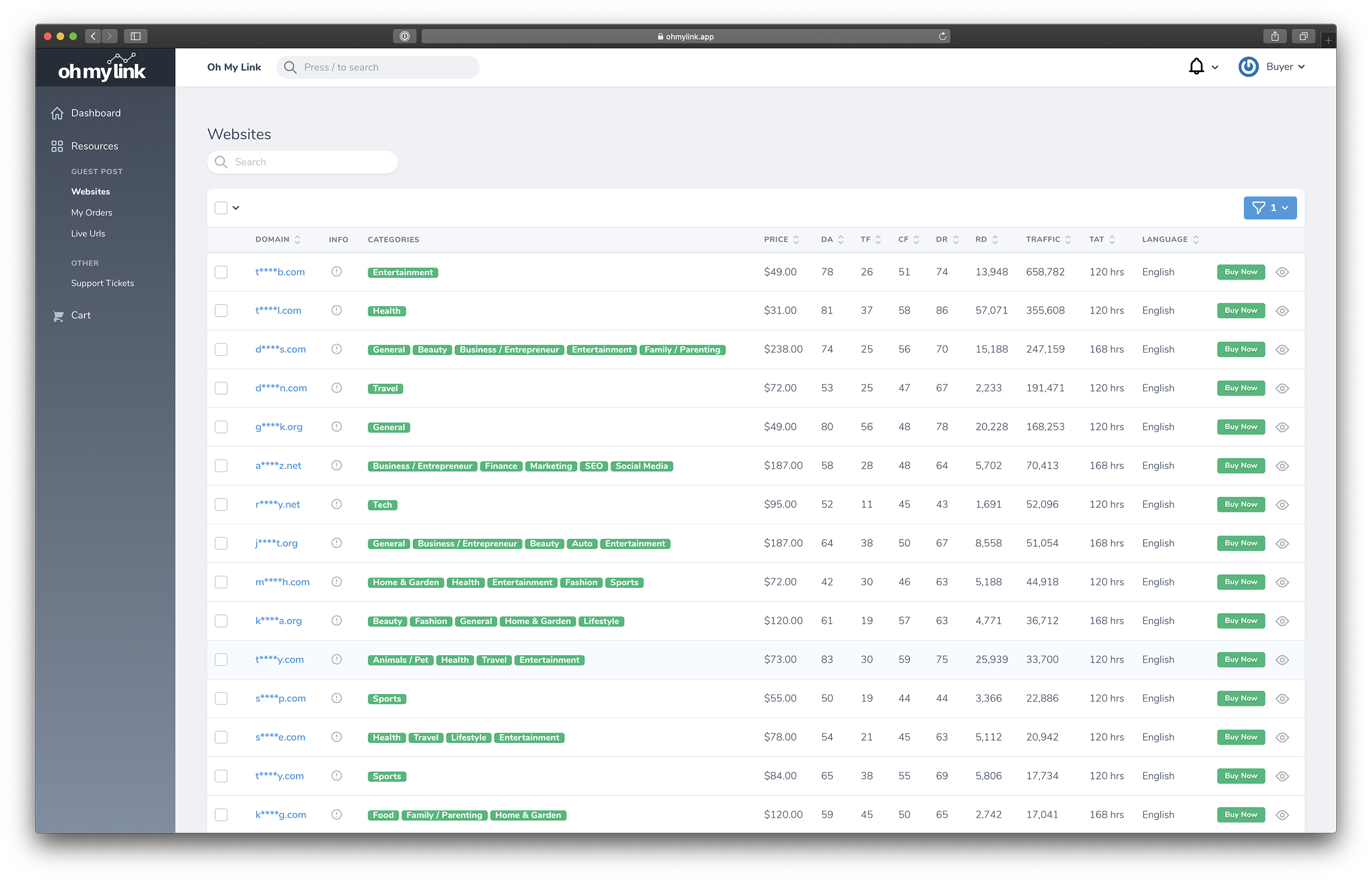The height and width of the screenshot is (880, 1372).
Task: Toggle the eye icon for a****z.net row
Action: click(1283, 467)
